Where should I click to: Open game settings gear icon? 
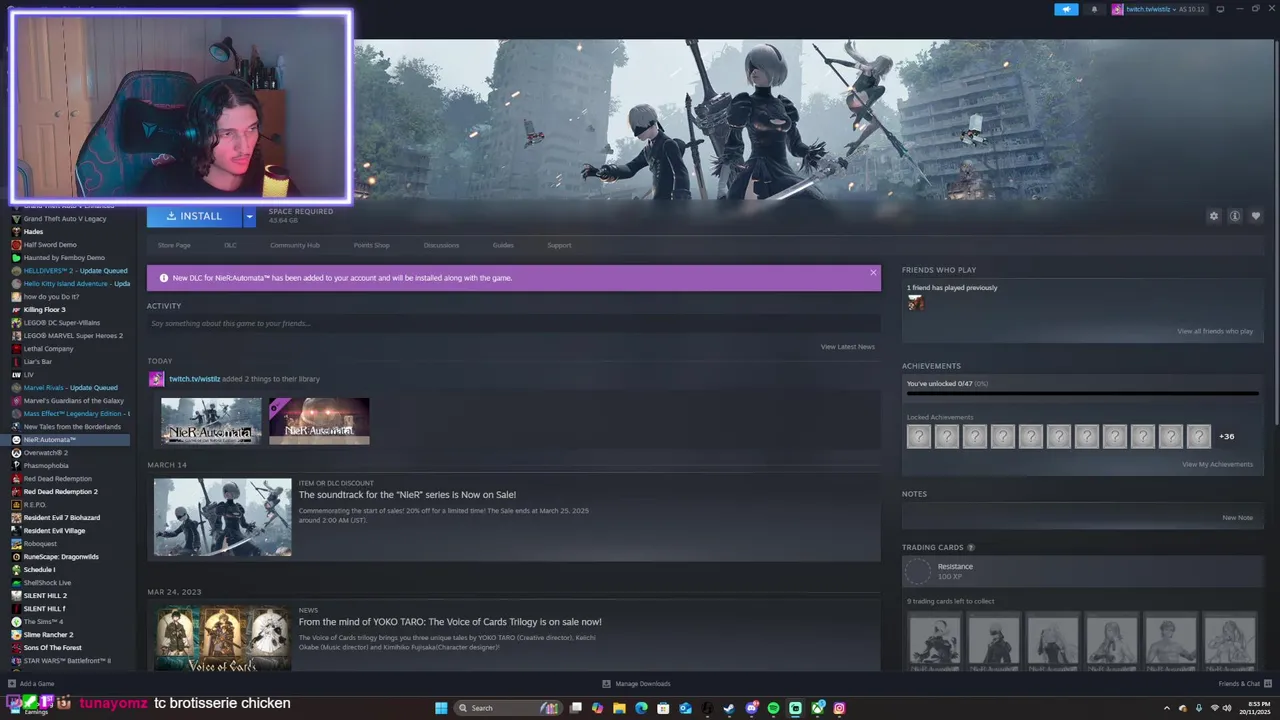(1214, 216)
